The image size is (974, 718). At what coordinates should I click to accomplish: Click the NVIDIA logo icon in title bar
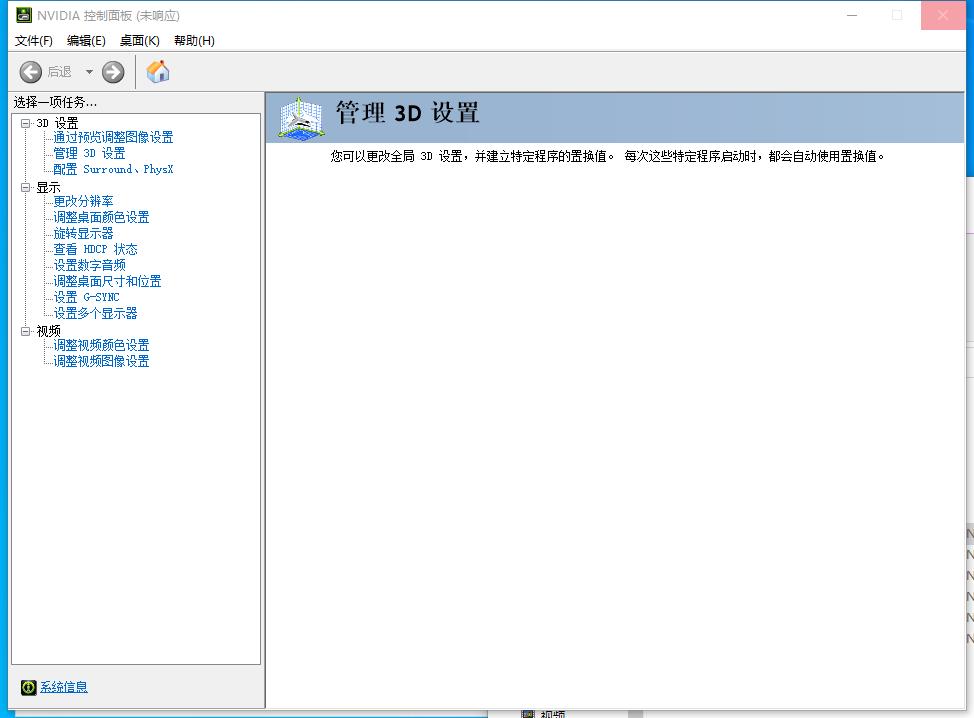coord(24,15)
